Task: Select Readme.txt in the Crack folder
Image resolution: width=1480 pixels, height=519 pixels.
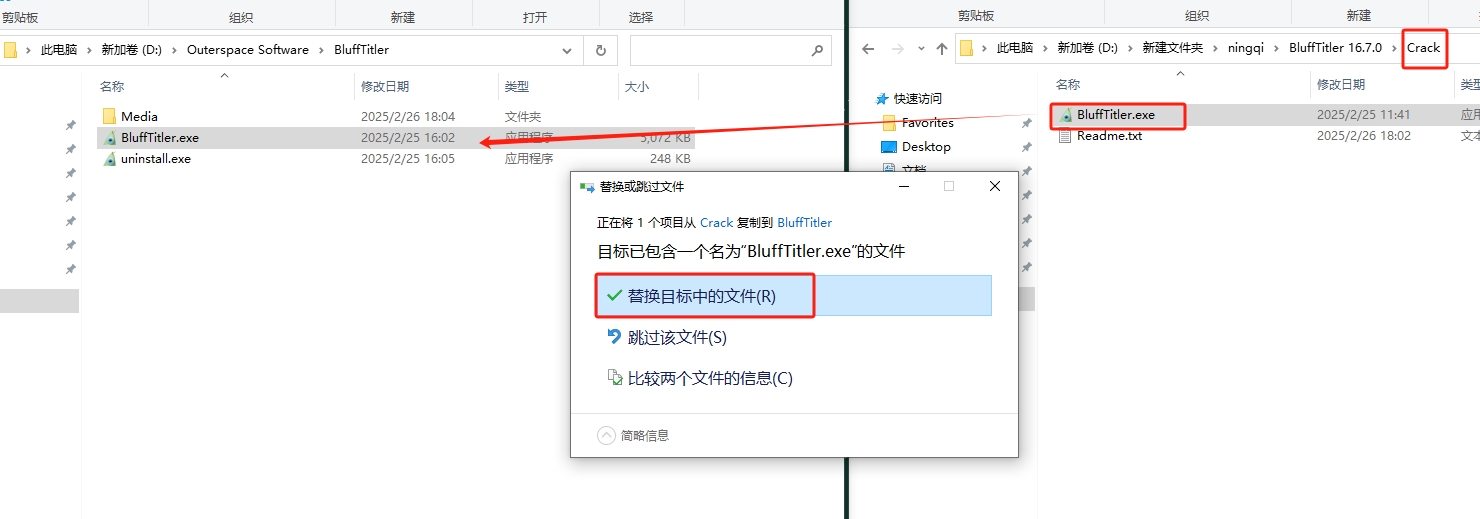Action: tap(1108, 136)
